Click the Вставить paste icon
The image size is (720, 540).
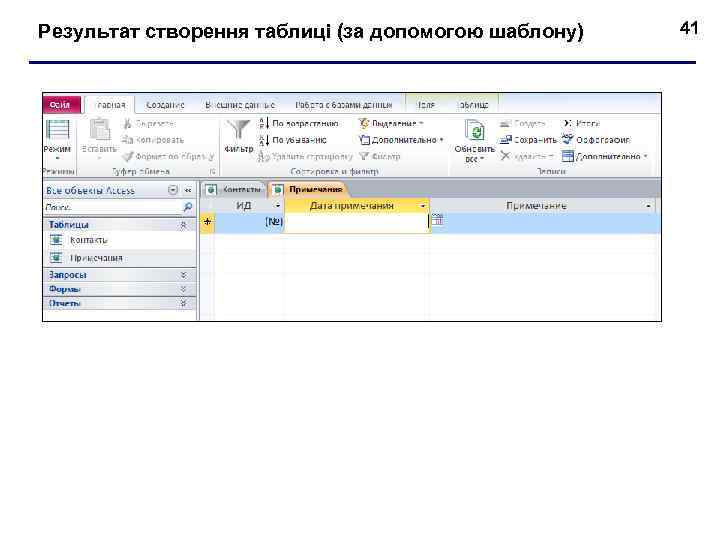click(x=100, y=129)
